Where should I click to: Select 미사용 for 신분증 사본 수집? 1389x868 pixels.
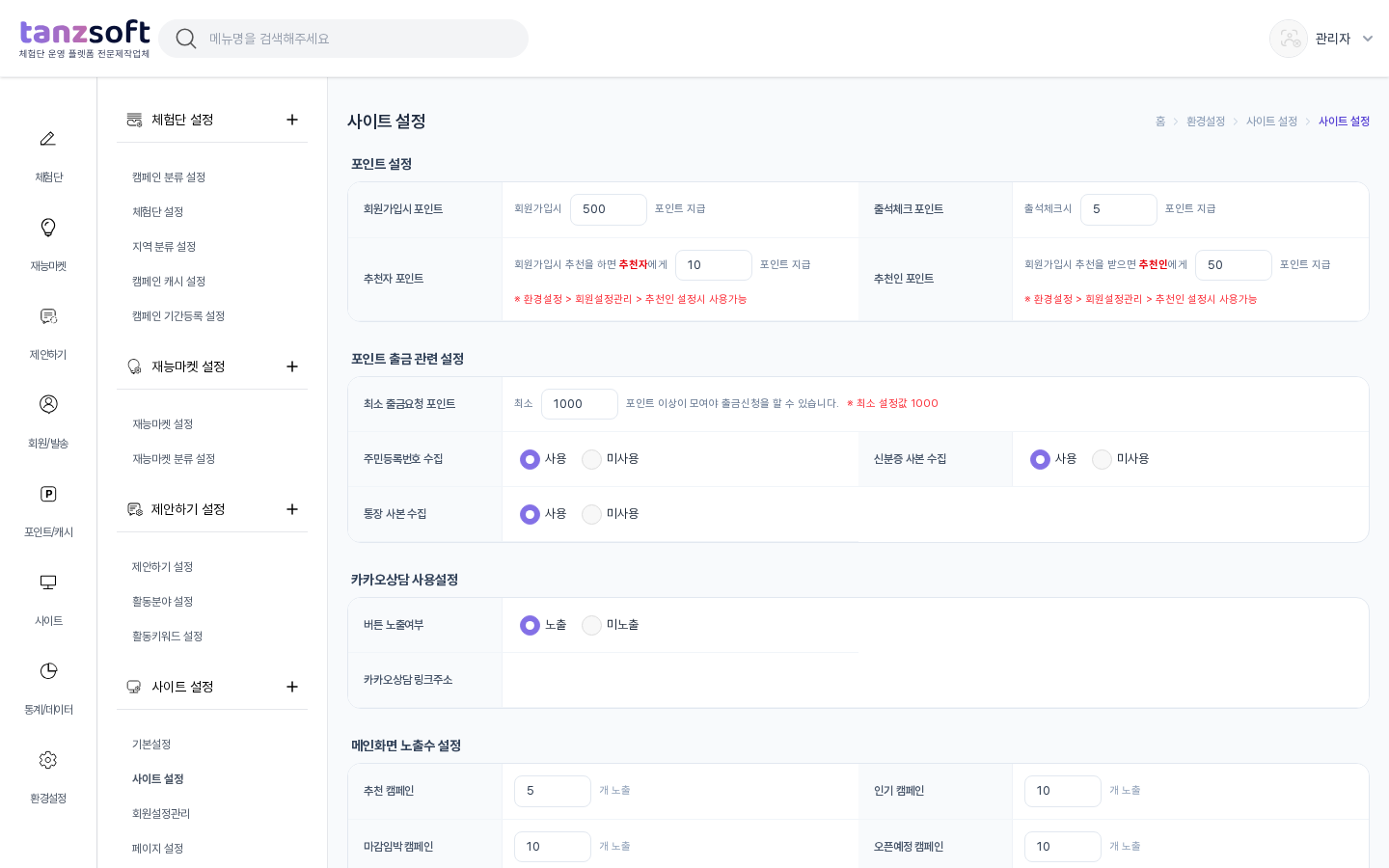pos(1102,459)
